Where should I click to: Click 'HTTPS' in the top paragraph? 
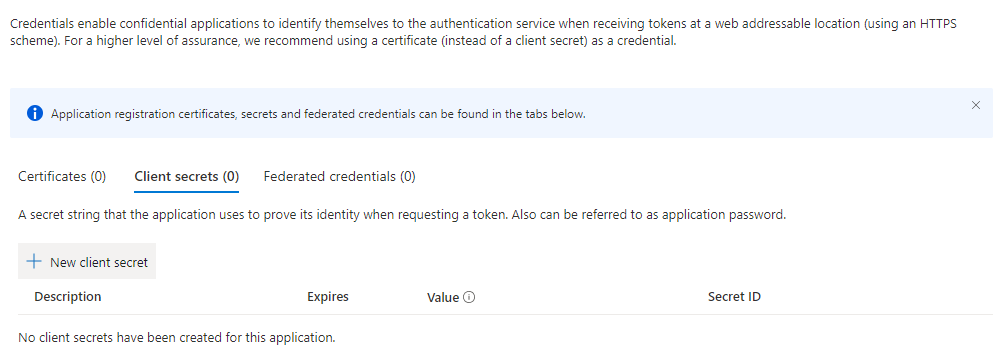pos(937,25)
